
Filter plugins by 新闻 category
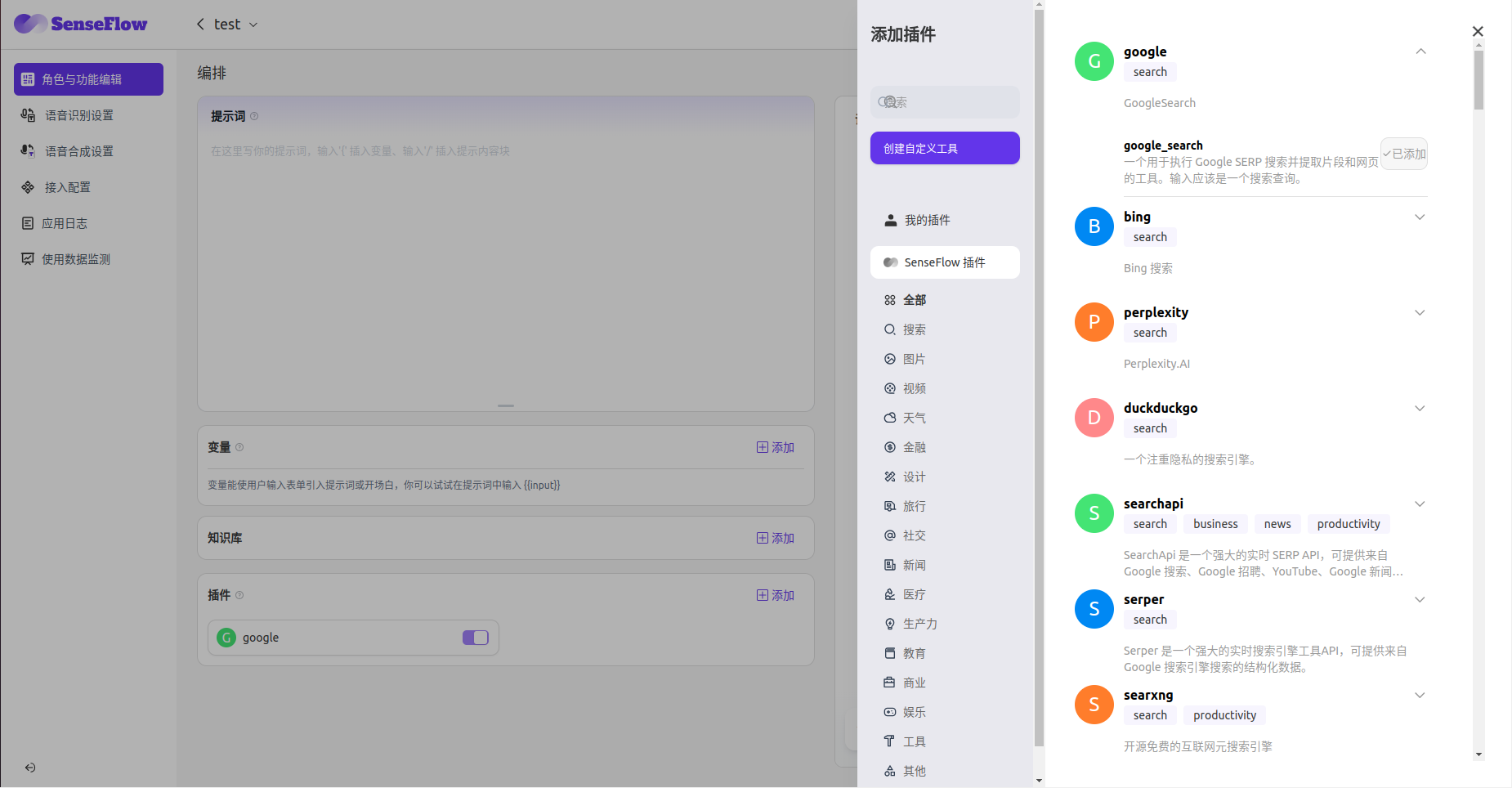(906, 565)
